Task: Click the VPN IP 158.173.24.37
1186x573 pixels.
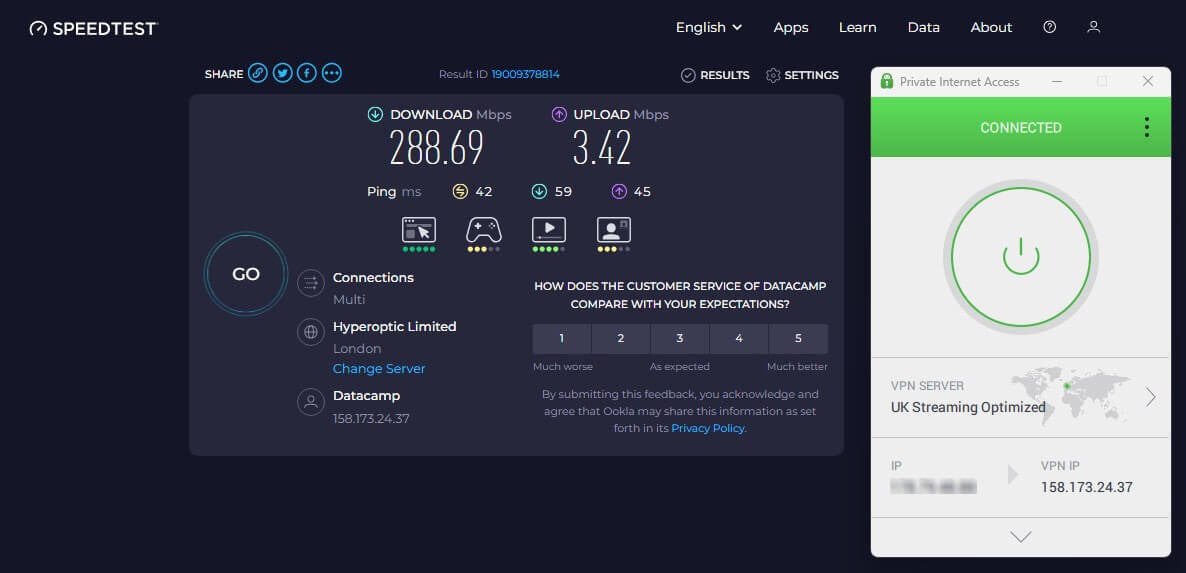Action: [x=1087, y=487]
